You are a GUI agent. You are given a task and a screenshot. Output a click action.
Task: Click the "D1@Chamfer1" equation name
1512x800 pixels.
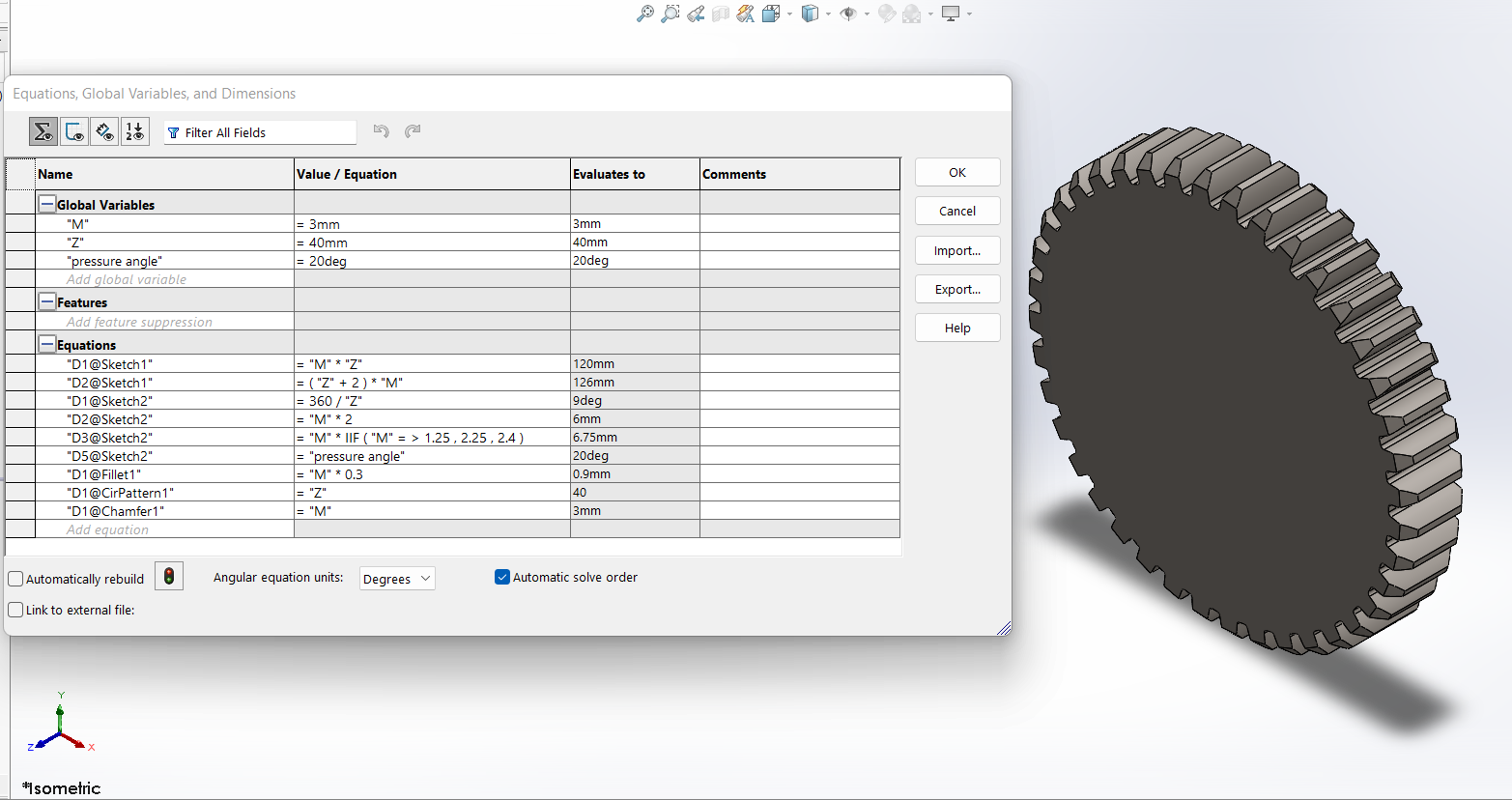(115, 511)
